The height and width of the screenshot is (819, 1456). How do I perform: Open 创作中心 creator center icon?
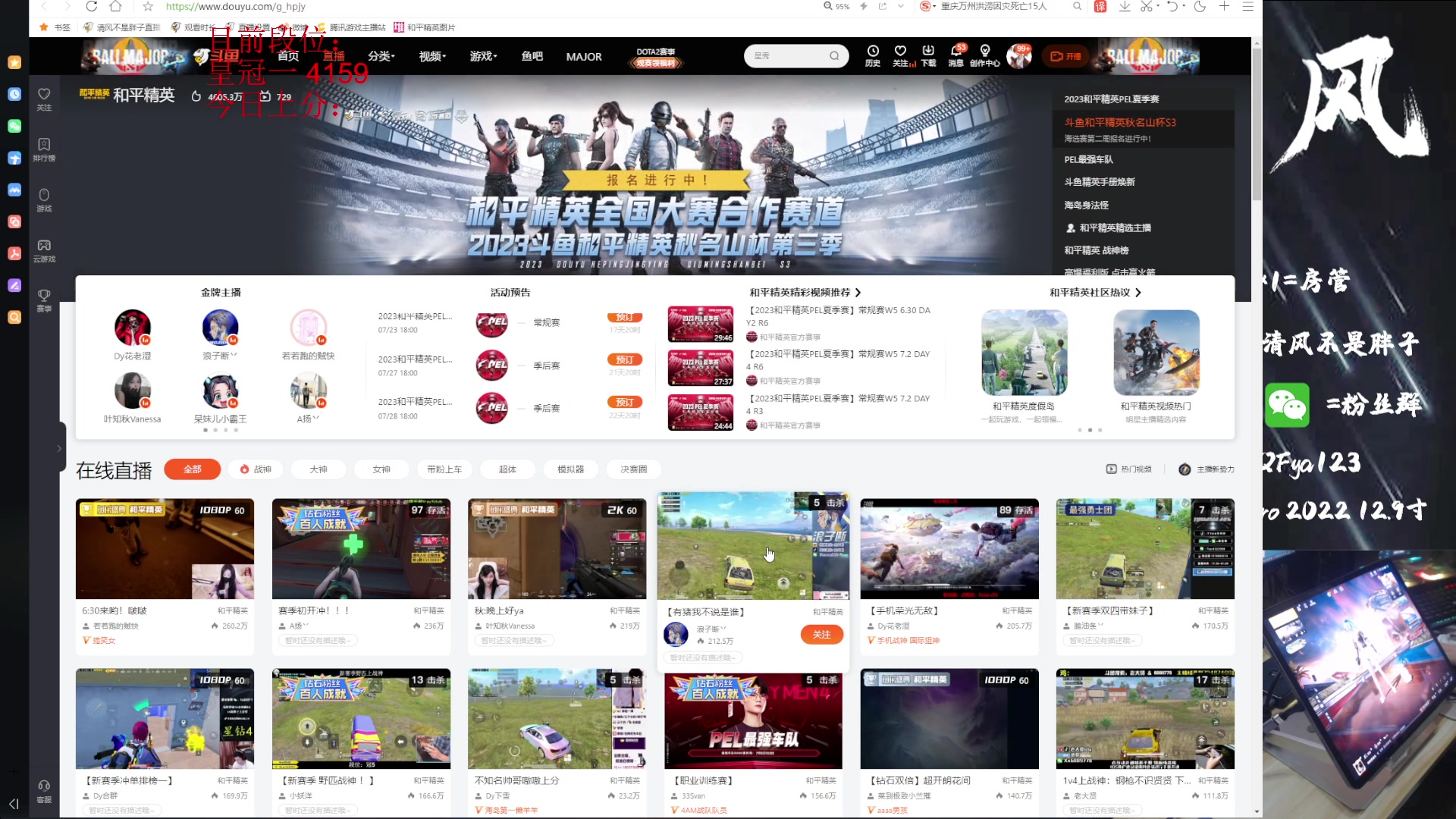click(x=984, y=55)
